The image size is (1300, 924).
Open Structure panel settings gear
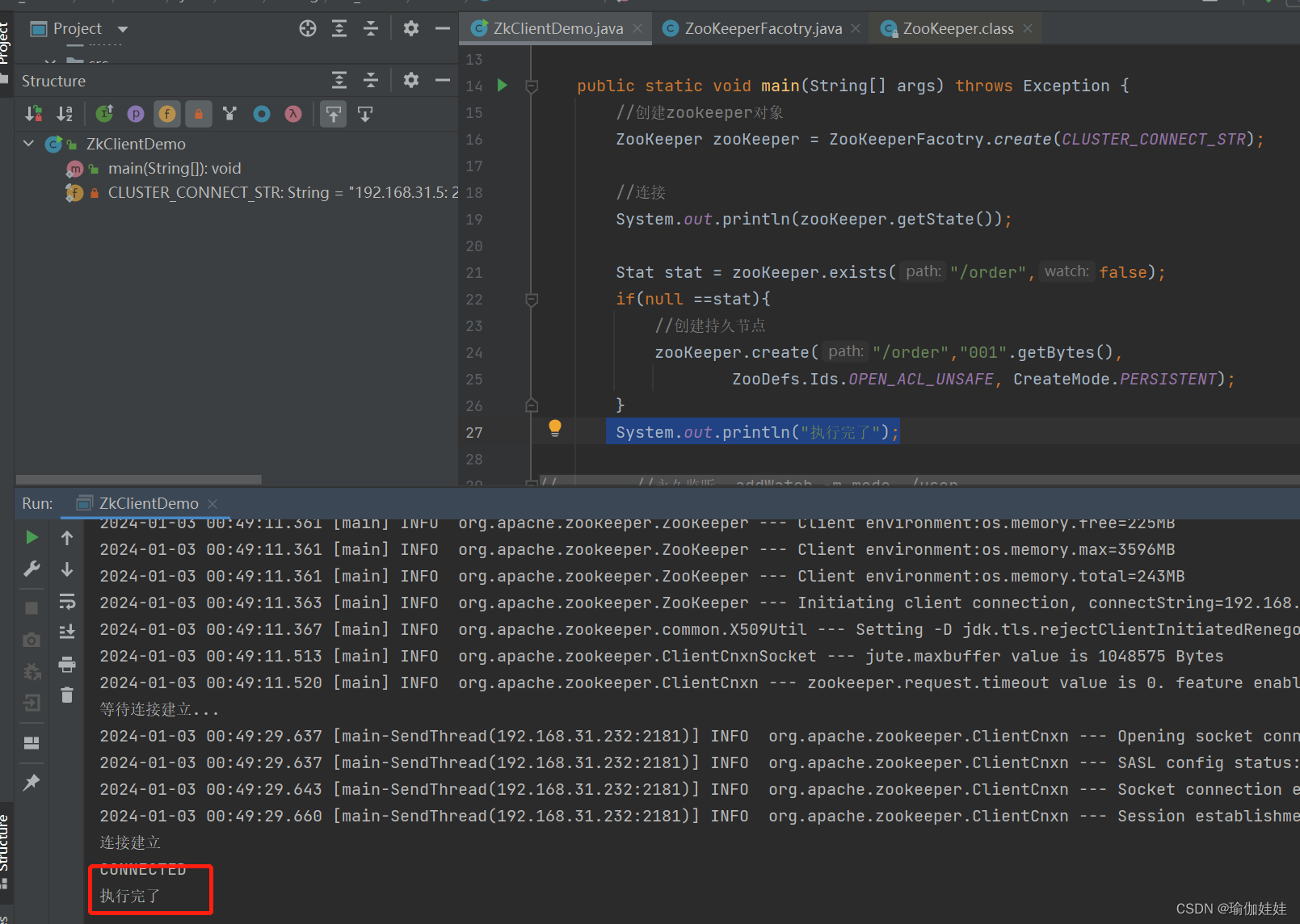point(411,80)
